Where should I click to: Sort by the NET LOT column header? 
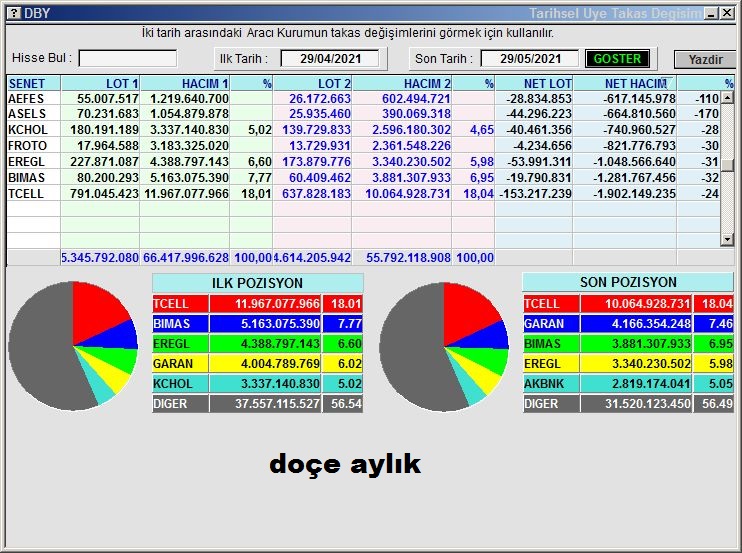click(x=534, y=84)
